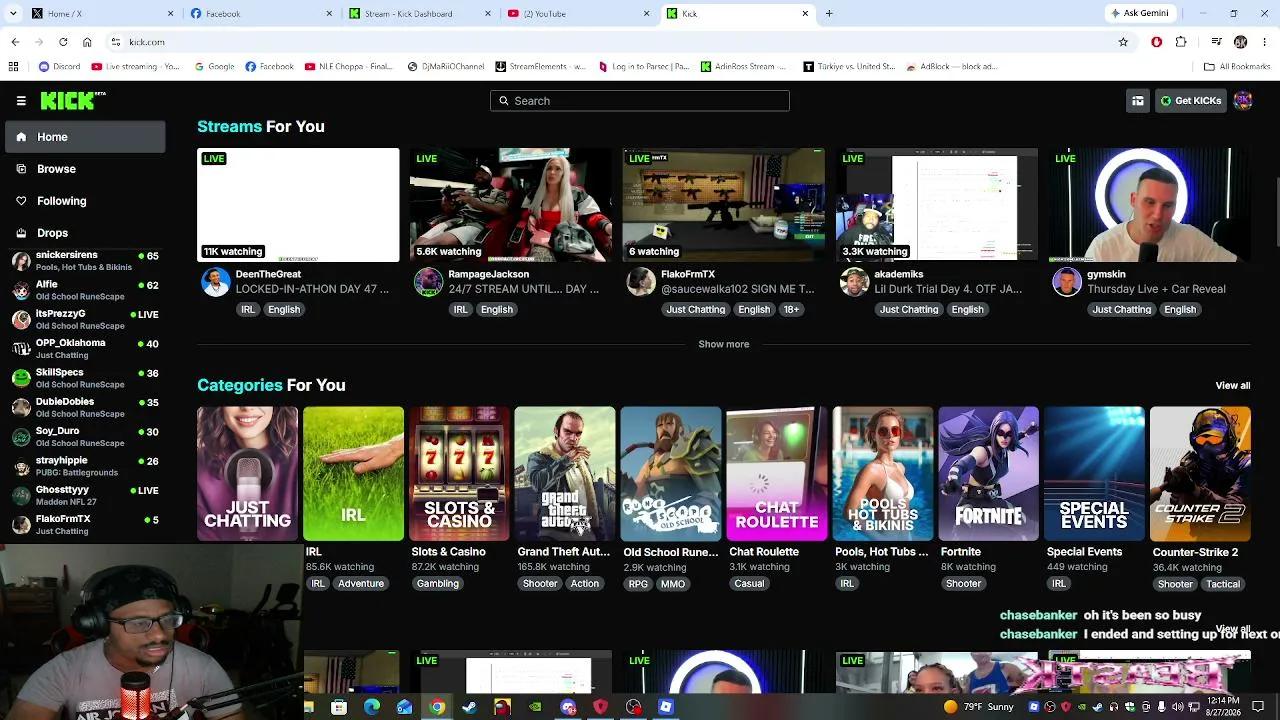The height and width of the screenshot is (720, 1280).
Task: Switch to the YouTube browser tab
Action: point(579,14)
